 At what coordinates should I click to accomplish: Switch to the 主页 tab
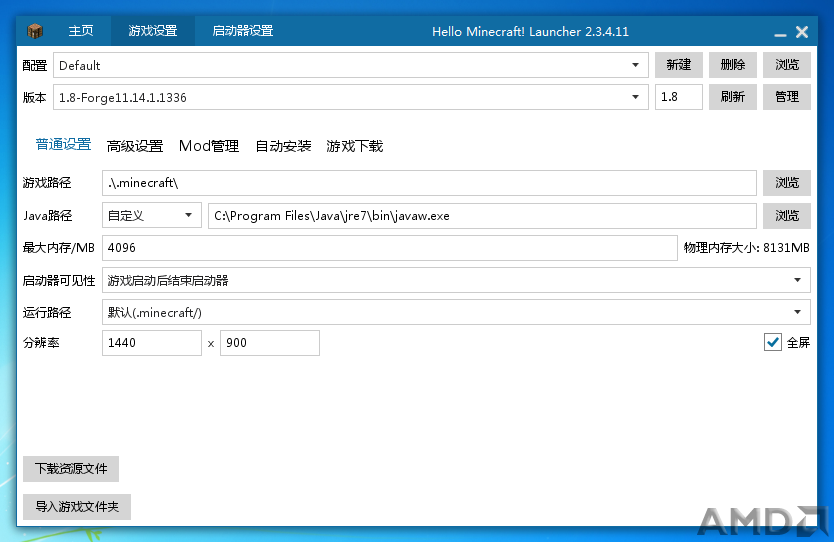click(81, 31)
